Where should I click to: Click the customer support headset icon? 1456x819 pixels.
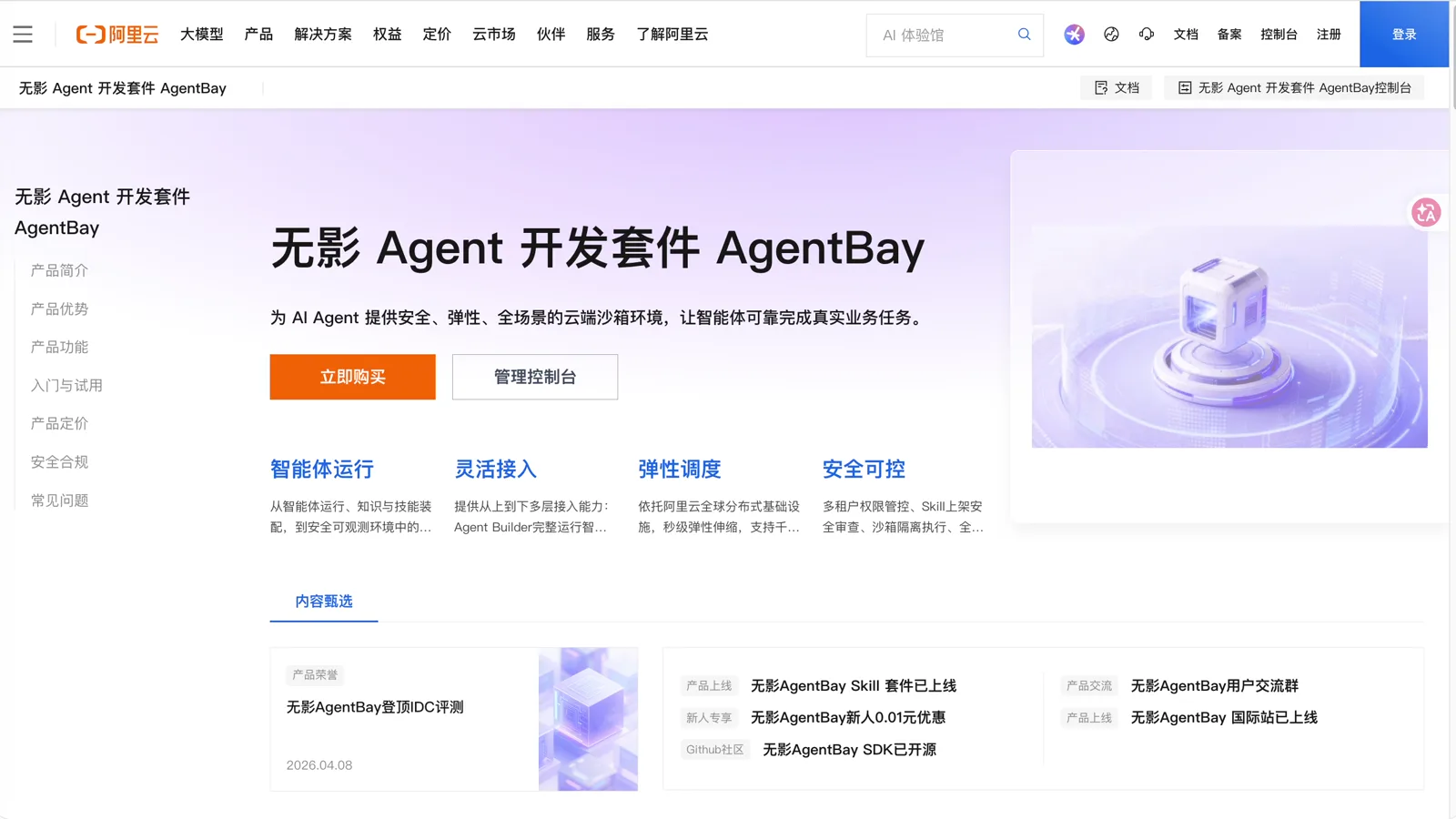(1147, 35)
